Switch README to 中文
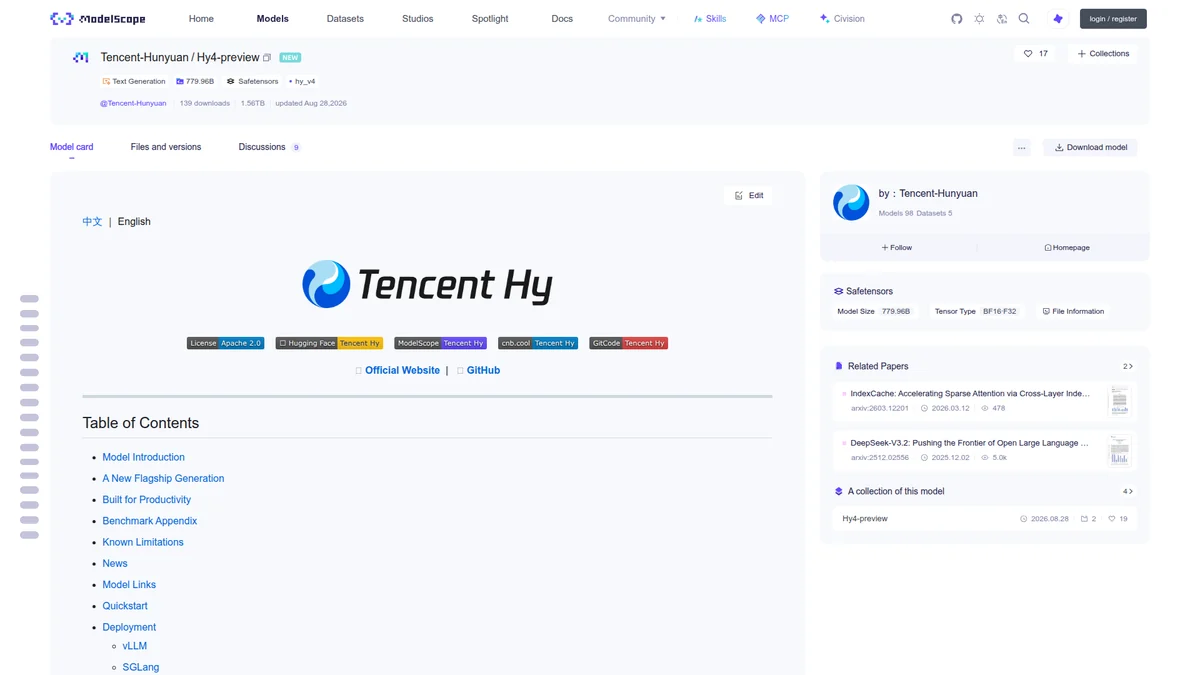Image resolution: width=1200 pixels, height=675 pixels. click(x=92, y=222)
